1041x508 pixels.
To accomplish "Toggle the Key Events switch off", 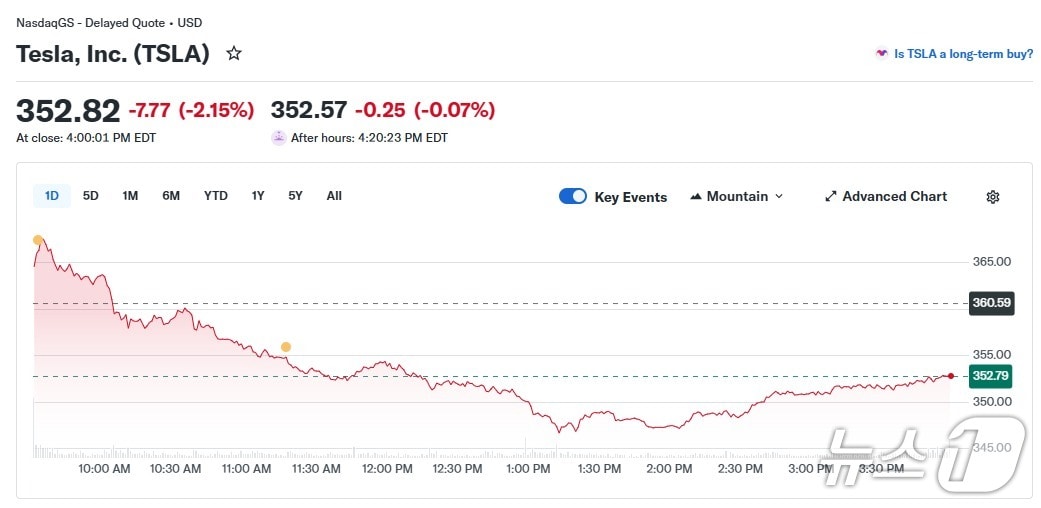I will point(573,196).
